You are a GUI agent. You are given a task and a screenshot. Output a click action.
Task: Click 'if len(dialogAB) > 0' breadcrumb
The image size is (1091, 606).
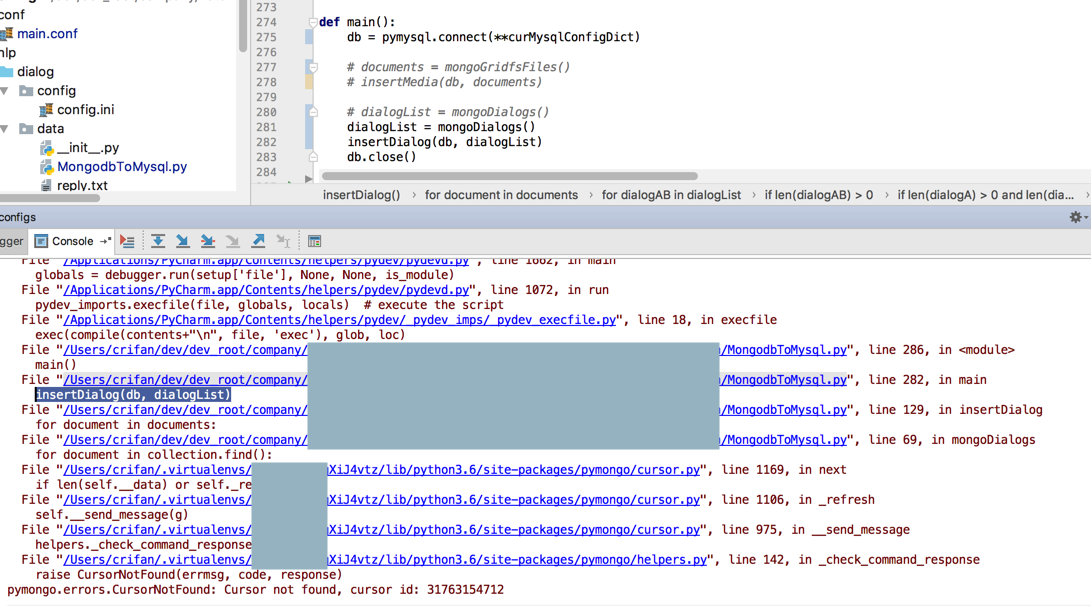tap(818, 195)
